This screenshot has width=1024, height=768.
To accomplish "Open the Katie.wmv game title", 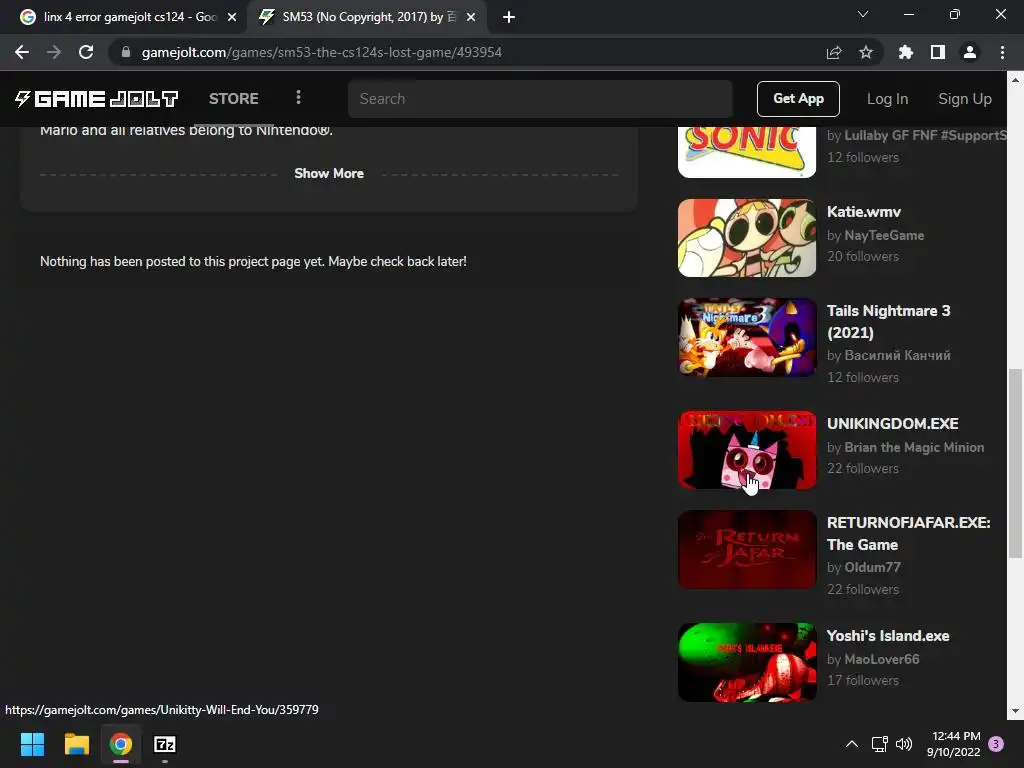I will point(863,212).
